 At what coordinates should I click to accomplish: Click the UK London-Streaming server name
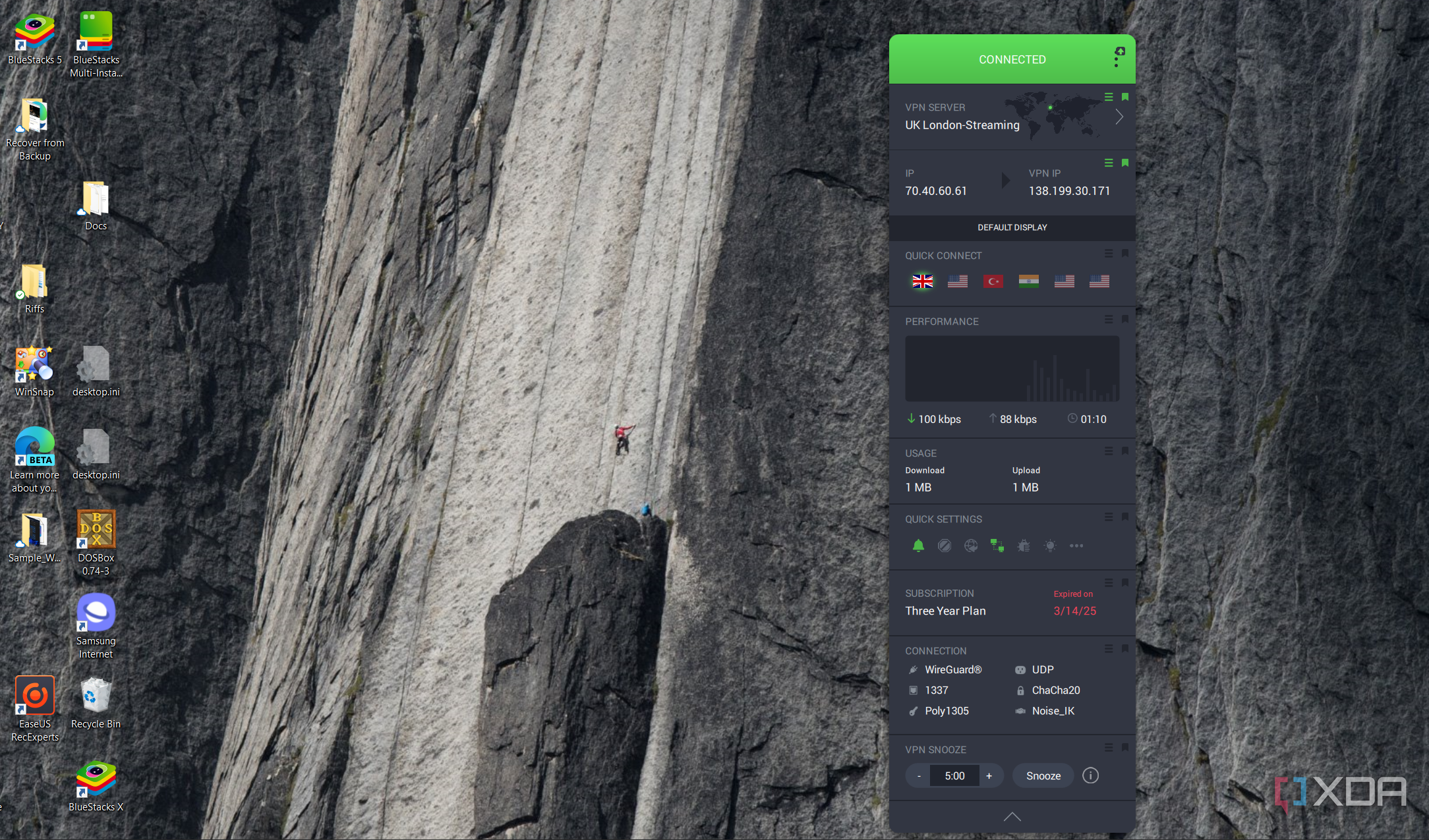(x=962, y=125)
